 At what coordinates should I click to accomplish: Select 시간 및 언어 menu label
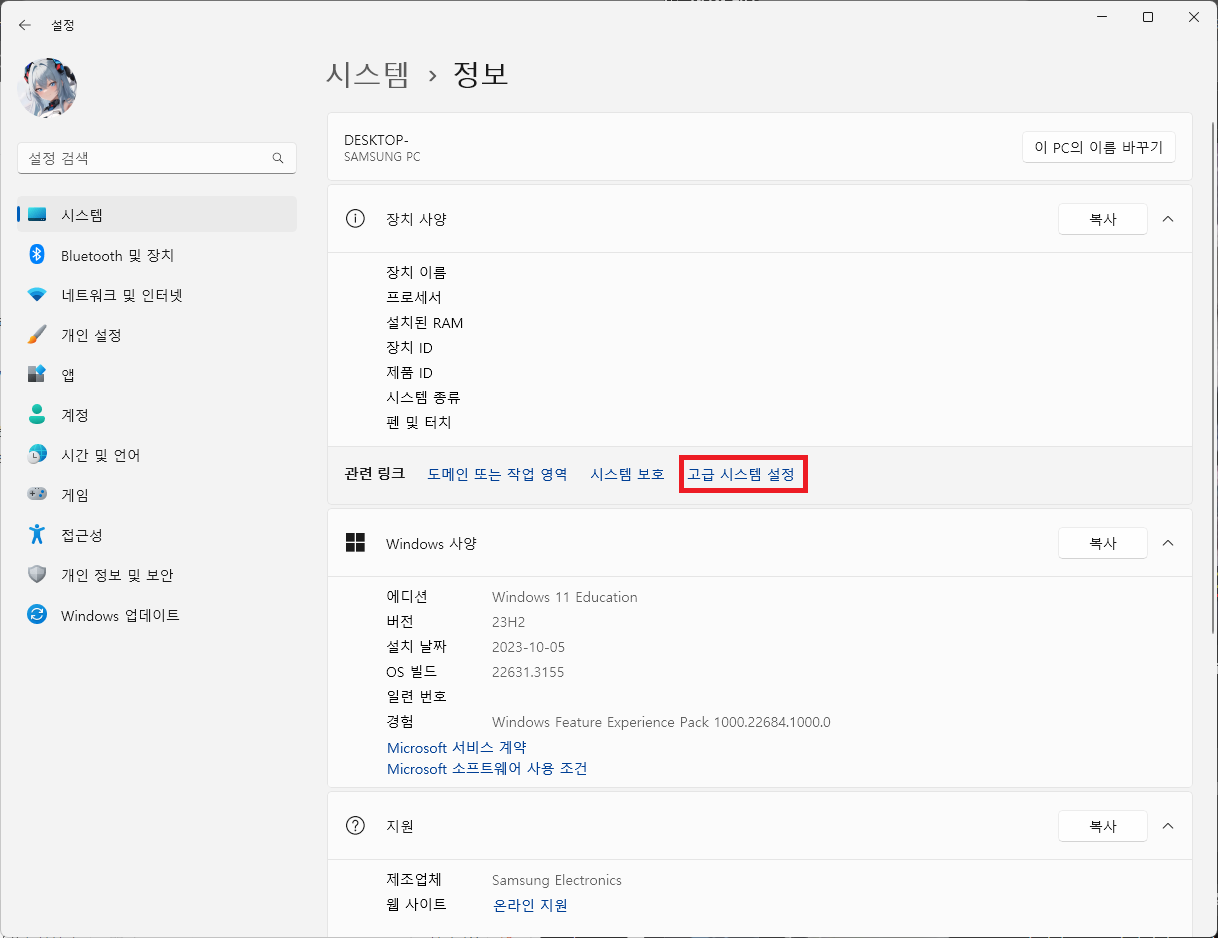tap(101, 456)
